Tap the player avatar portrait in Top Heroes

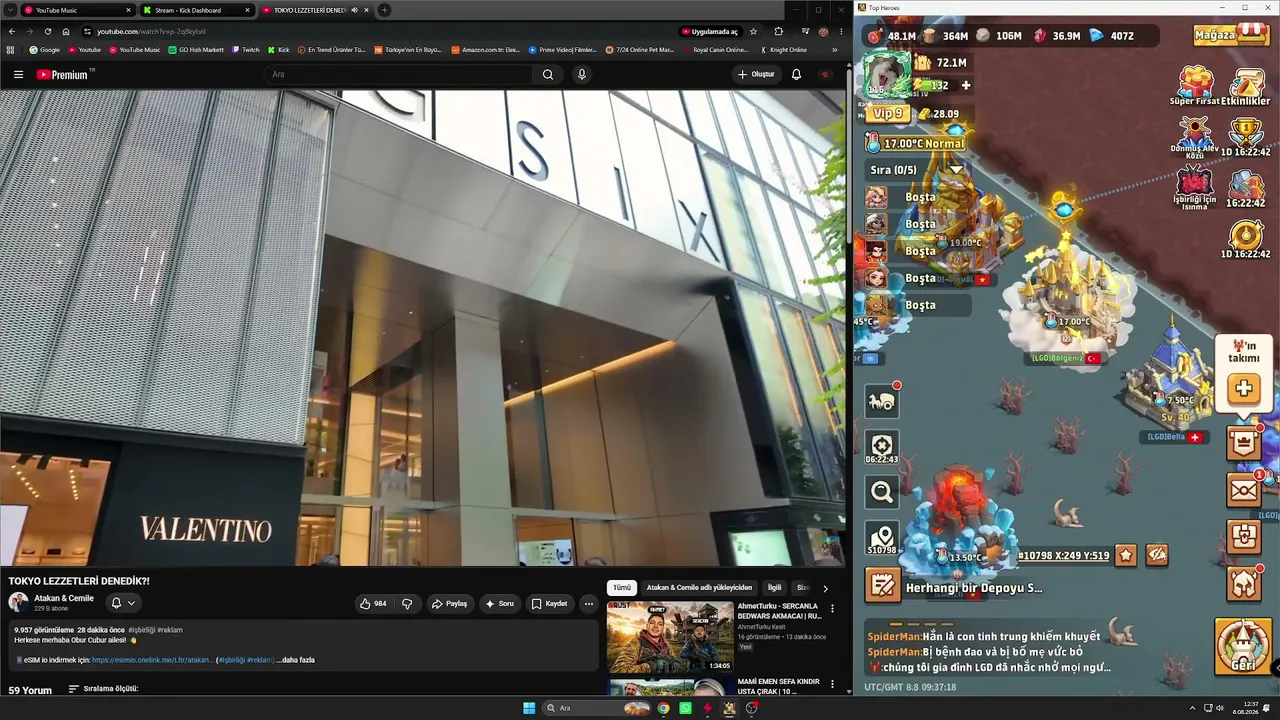[x=887, y=73]
